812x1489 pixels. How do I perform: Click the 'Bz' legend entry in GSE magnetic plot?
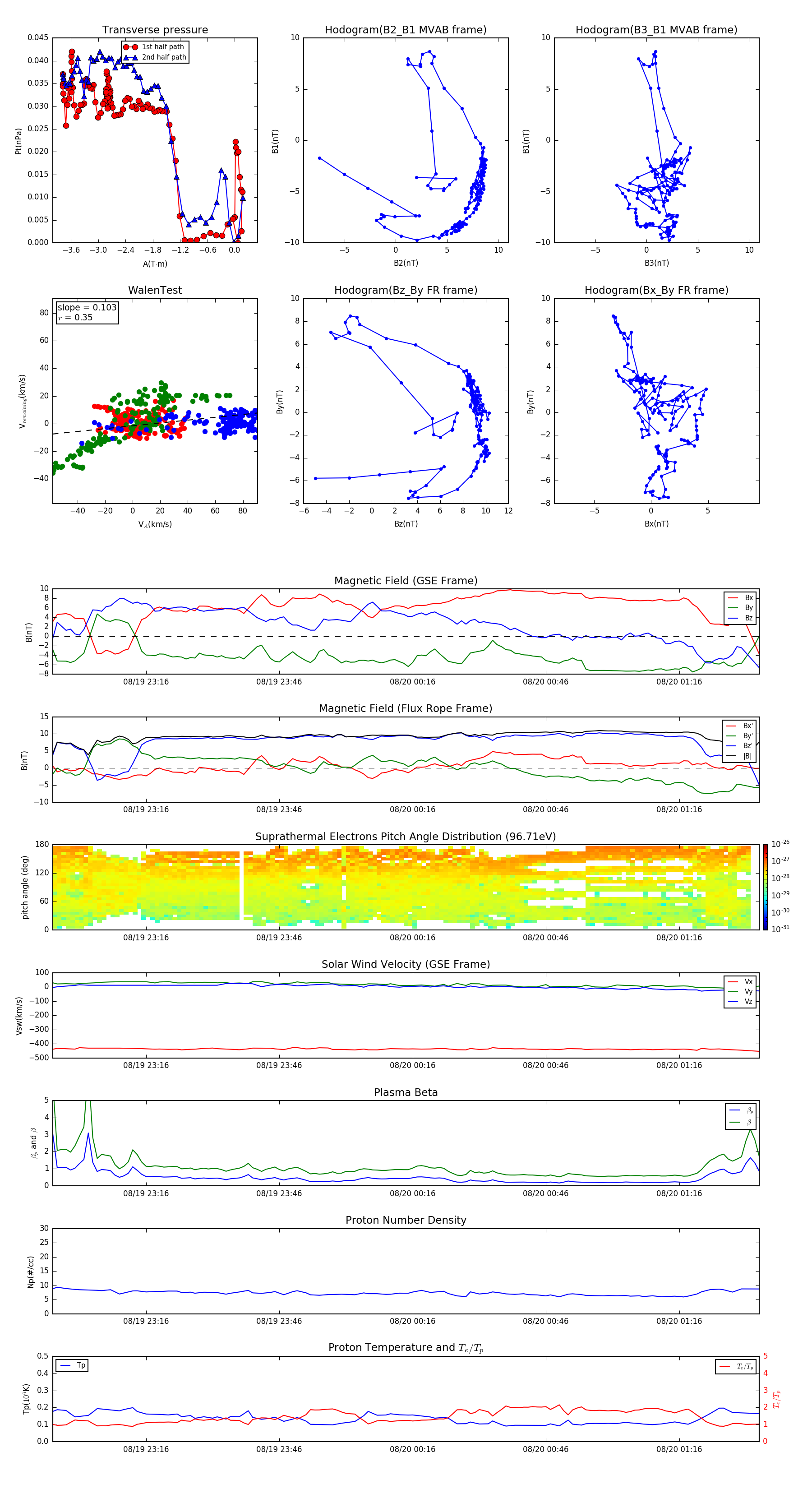tap(741, 618)
